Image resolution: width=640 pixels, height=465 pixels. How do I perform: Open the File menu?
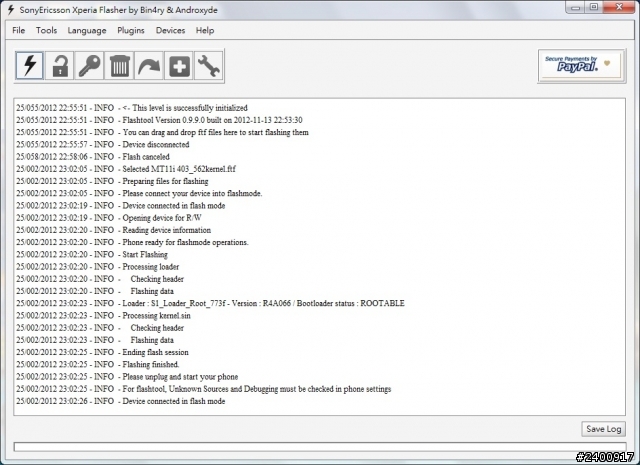[18, 31]
